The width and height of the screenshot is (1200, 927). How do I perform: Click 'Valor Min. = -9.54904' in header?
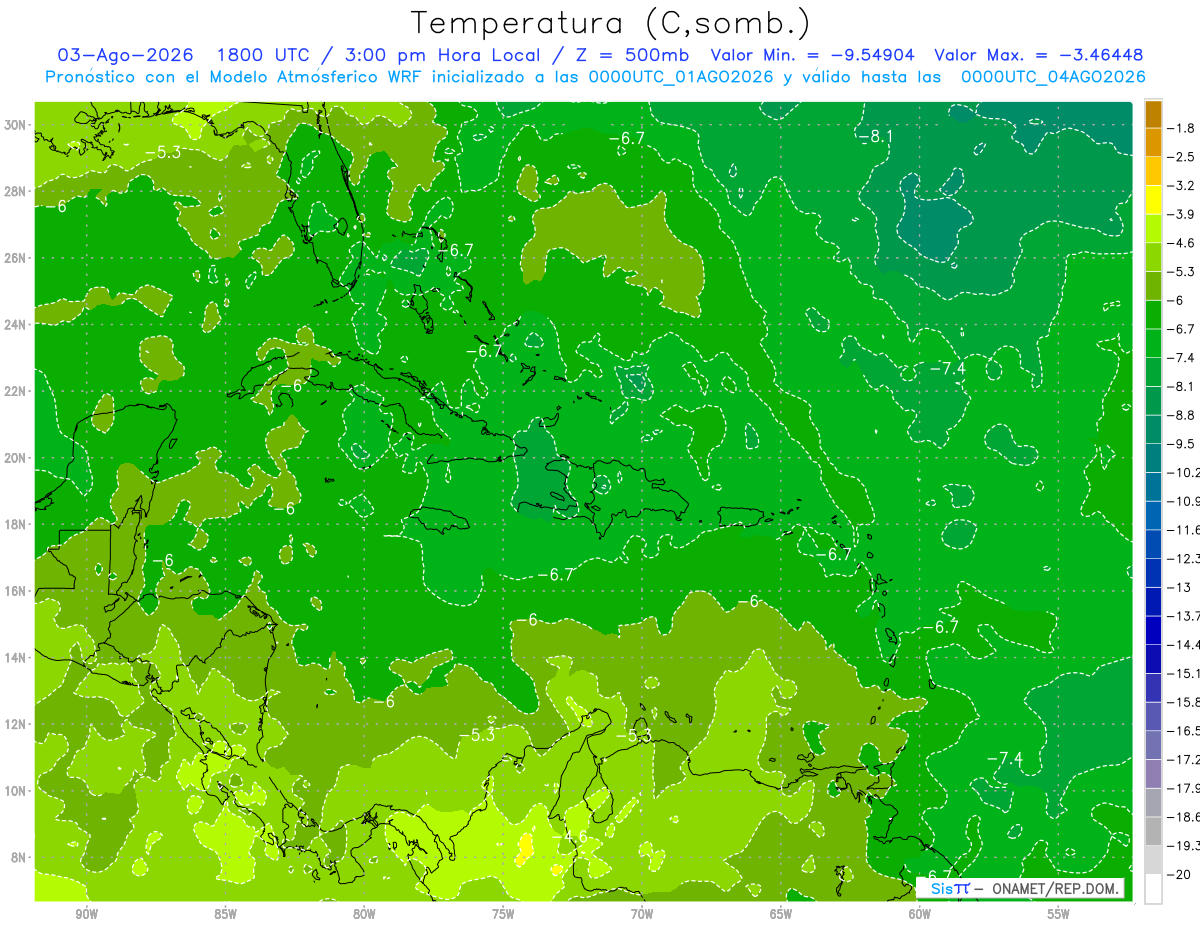point(815,55)
